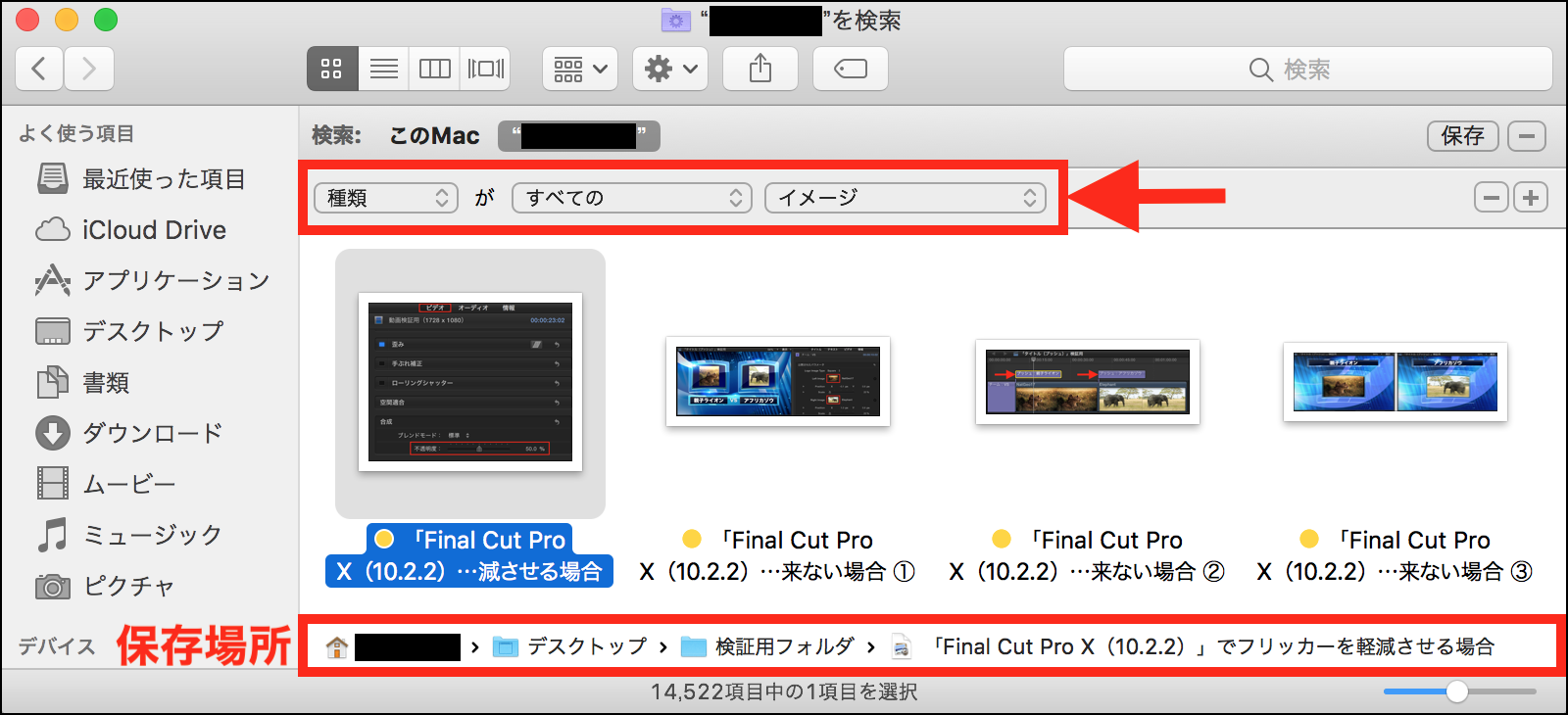1568x715 pixels.
Task: Click the アプリケーション sidebar icon
Action: pos(53,281)
